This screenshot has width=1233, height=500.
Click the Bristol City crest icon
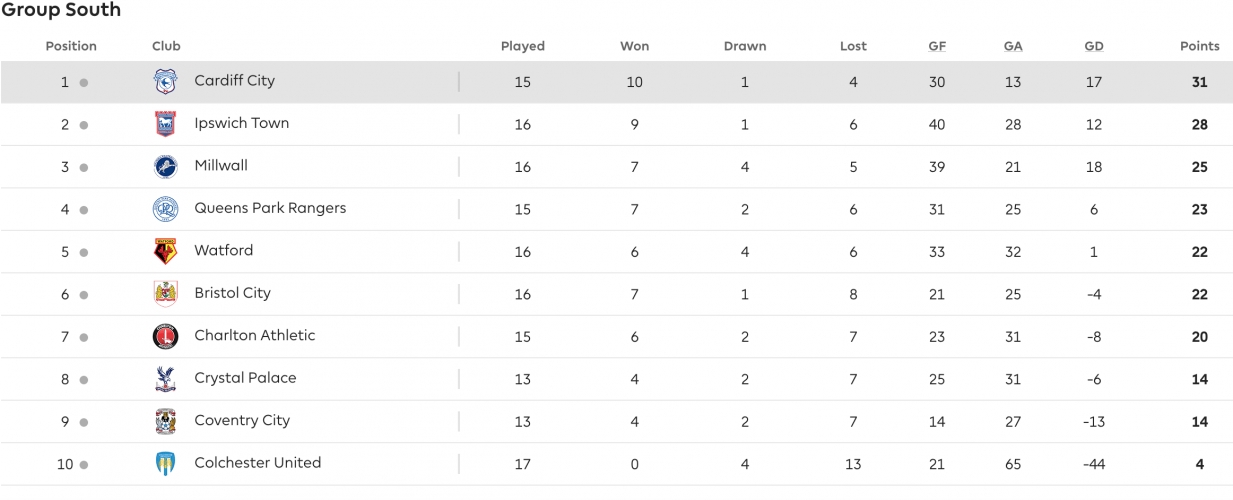click(x=165, y=294)
